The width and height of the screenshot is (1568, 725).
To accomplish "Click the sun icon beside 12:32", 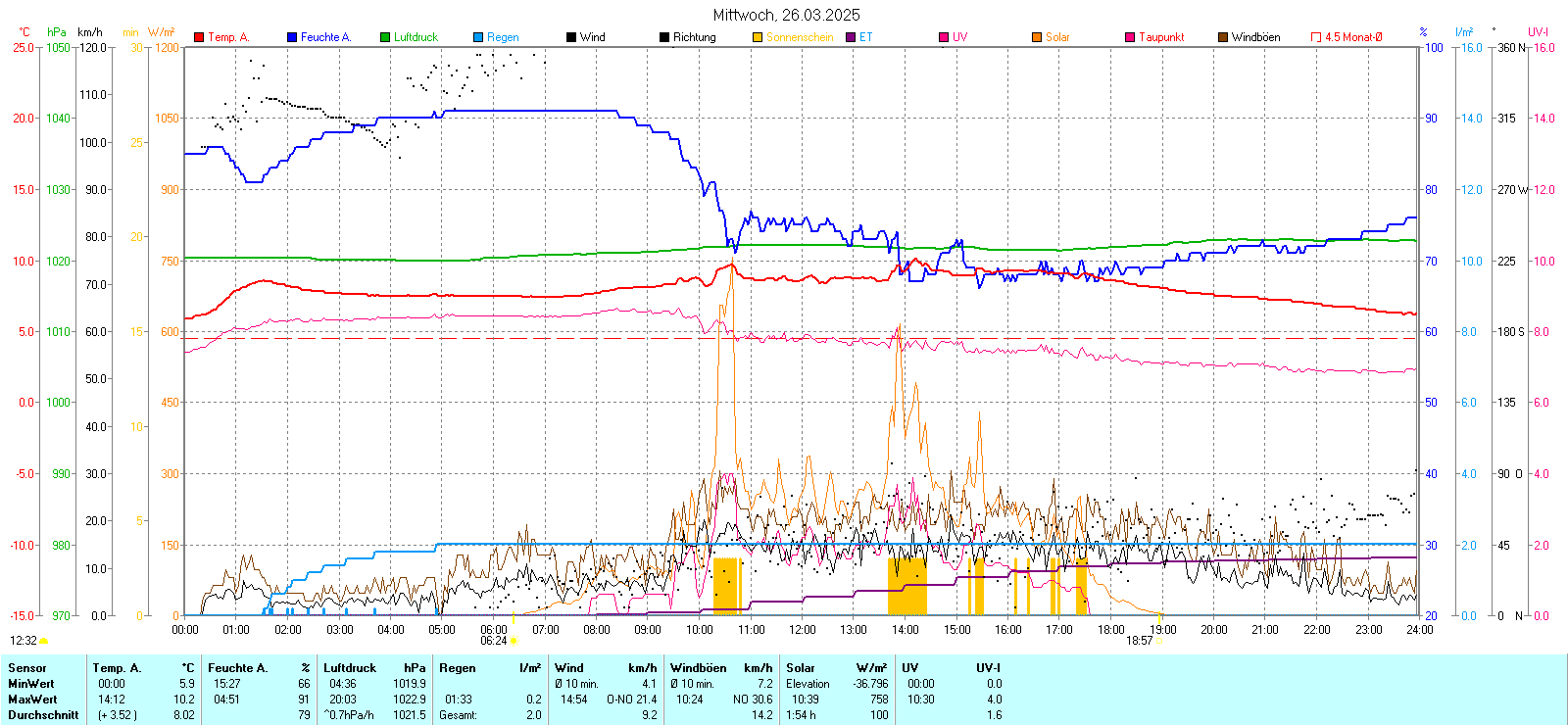I will coord(43,641).
